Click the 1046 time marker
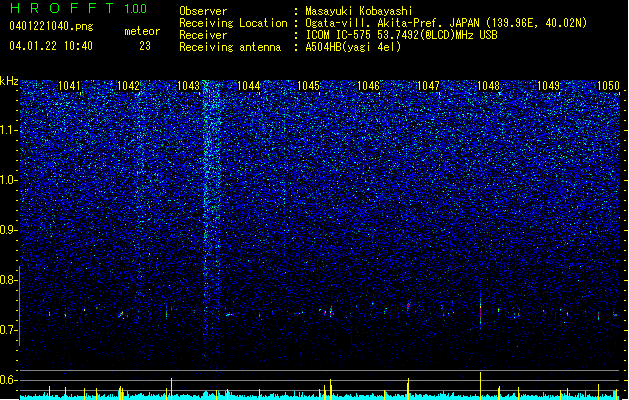The height and width of the screenshot is (400, 629). (368, 86)
